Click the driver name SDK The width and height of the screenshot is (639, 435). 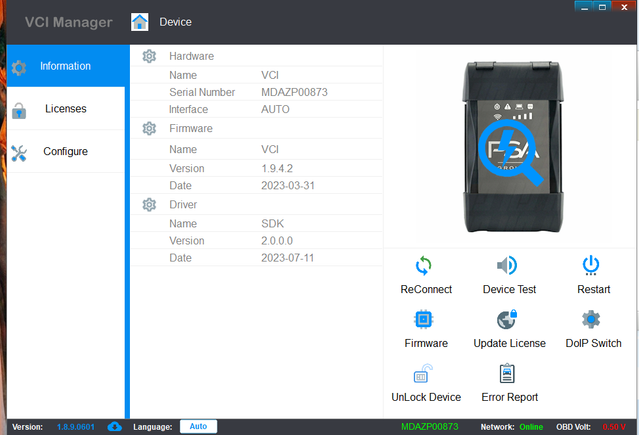click(x=273, y=224)
